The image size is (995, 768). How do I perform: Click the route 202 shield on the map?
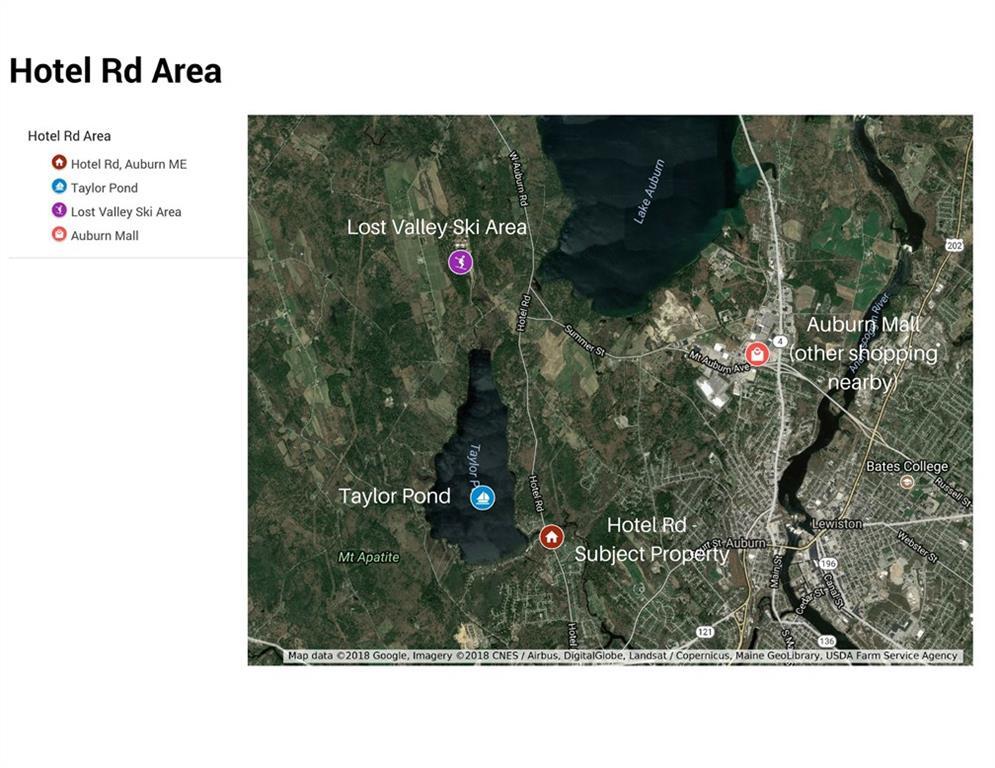tap(954, 245)
